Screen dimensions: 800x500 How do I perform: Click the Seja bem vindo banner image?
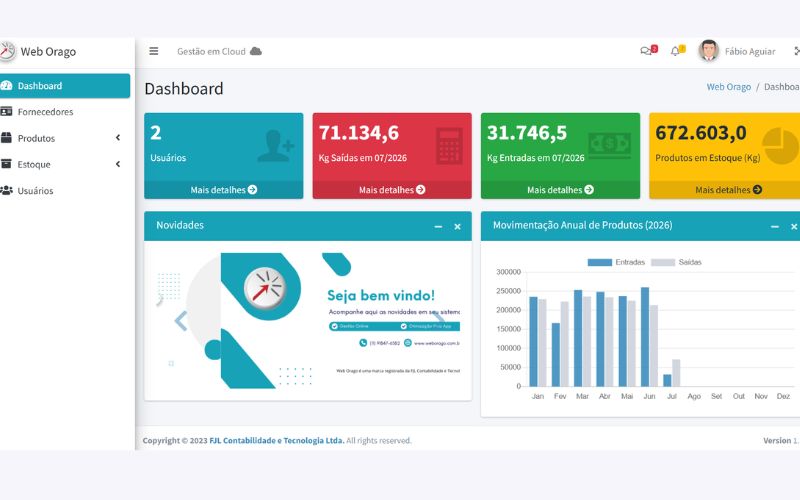point(308,320)
